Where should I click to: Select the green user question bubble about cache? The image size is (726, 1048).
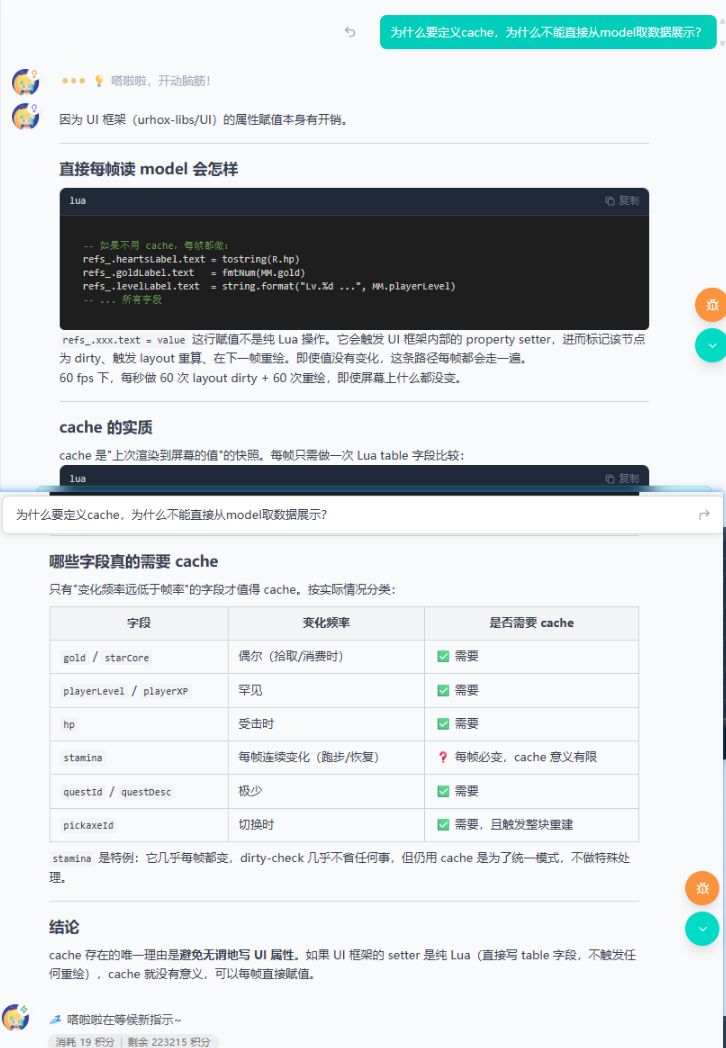(548, 32)
